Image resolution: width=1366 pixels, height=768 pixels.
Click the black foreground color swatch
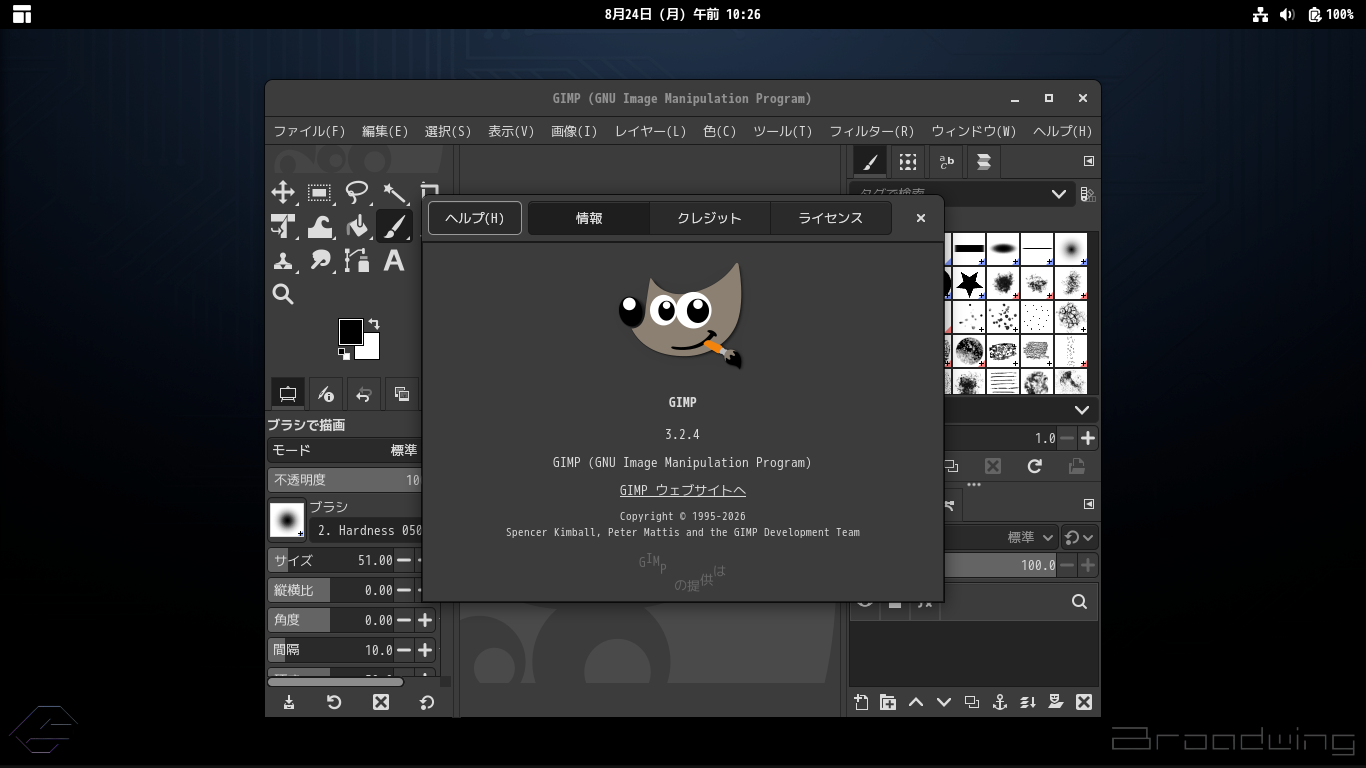click(350, 331)
